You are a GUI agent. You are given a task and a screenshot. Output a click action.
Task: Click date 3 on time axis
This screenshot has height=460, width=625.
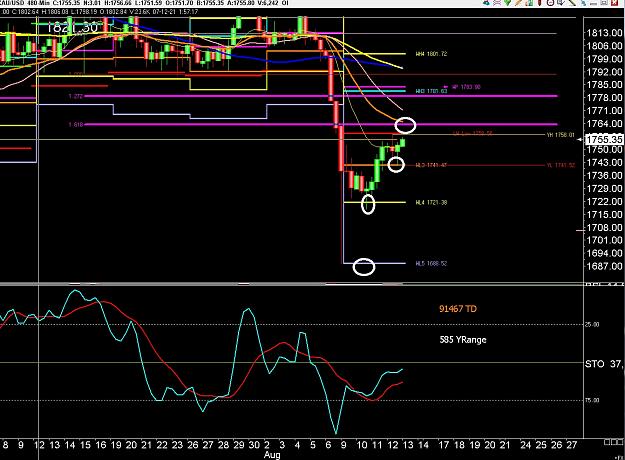(282, 445)
